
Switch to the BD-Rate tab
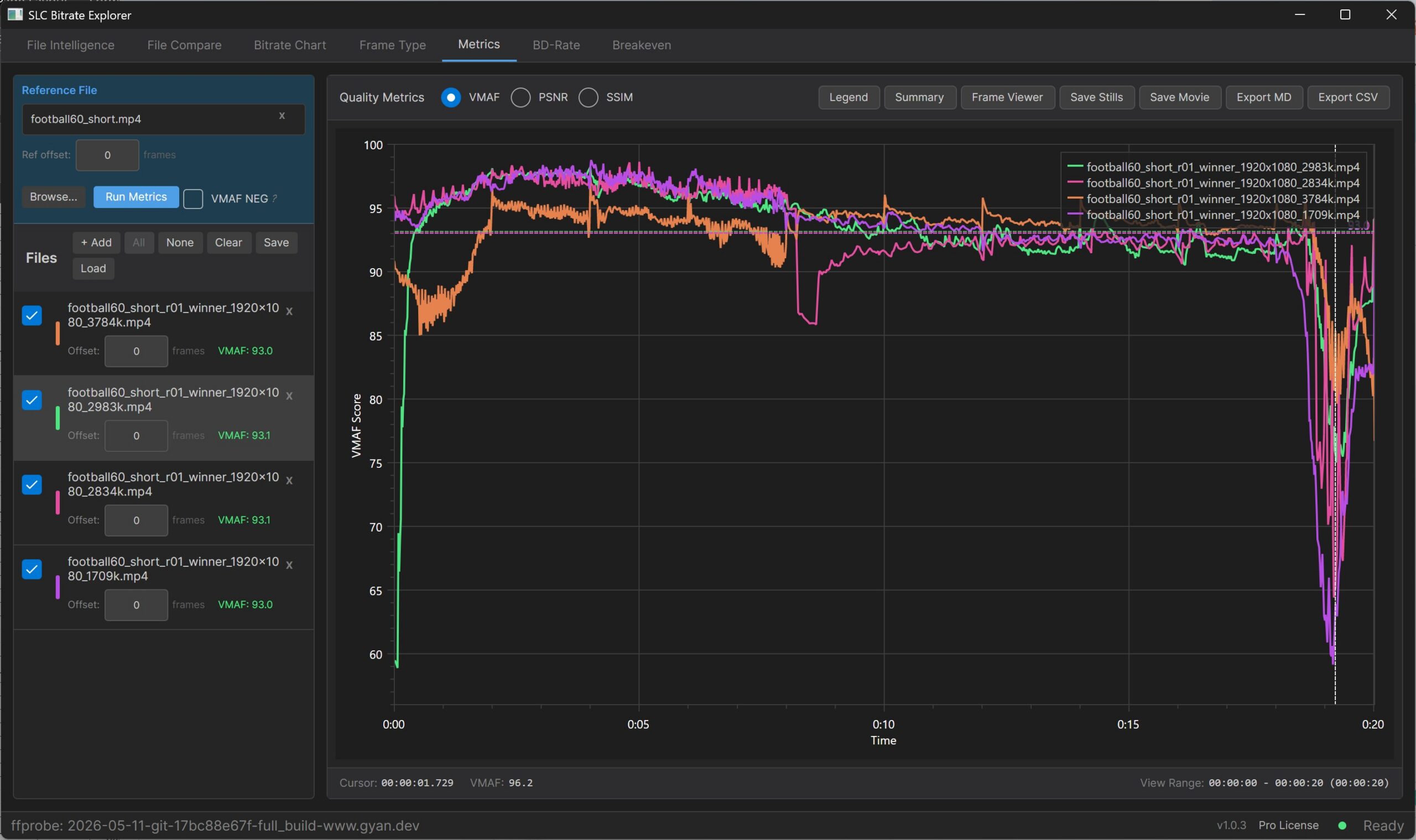click(x=556, y=45)
